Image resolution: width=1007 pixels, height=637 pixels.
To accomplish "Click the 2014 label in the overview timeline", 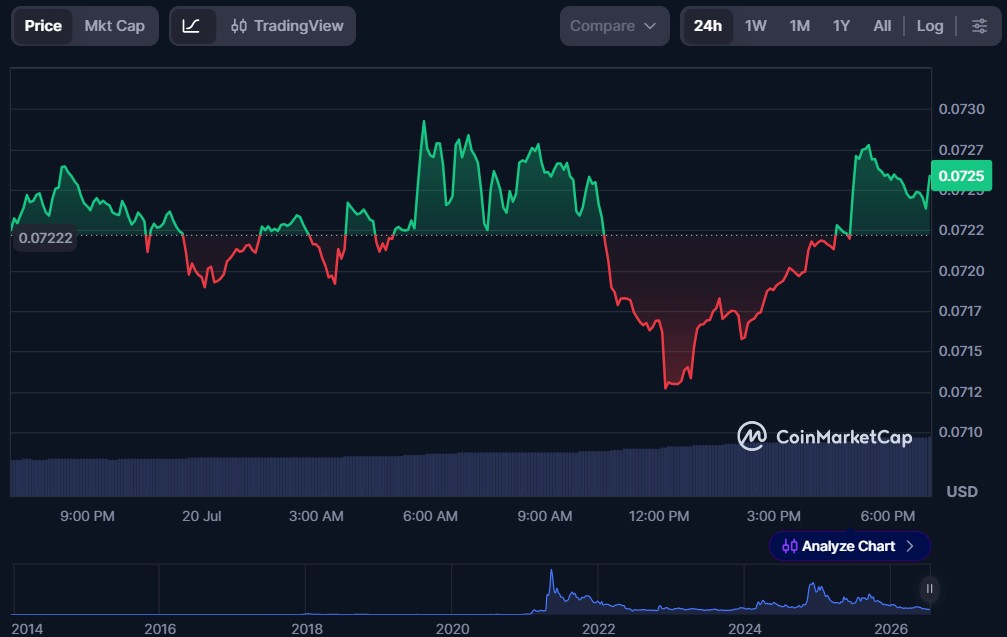I will click(x=27, y=629).
